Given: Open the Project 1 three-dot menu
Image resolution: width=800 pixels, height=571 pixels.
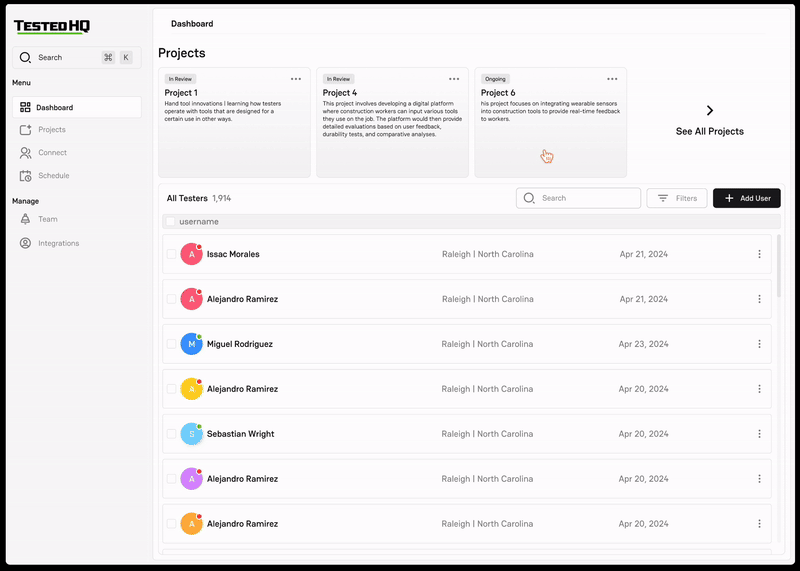Looking at the screenshot, I should (296, 79).
